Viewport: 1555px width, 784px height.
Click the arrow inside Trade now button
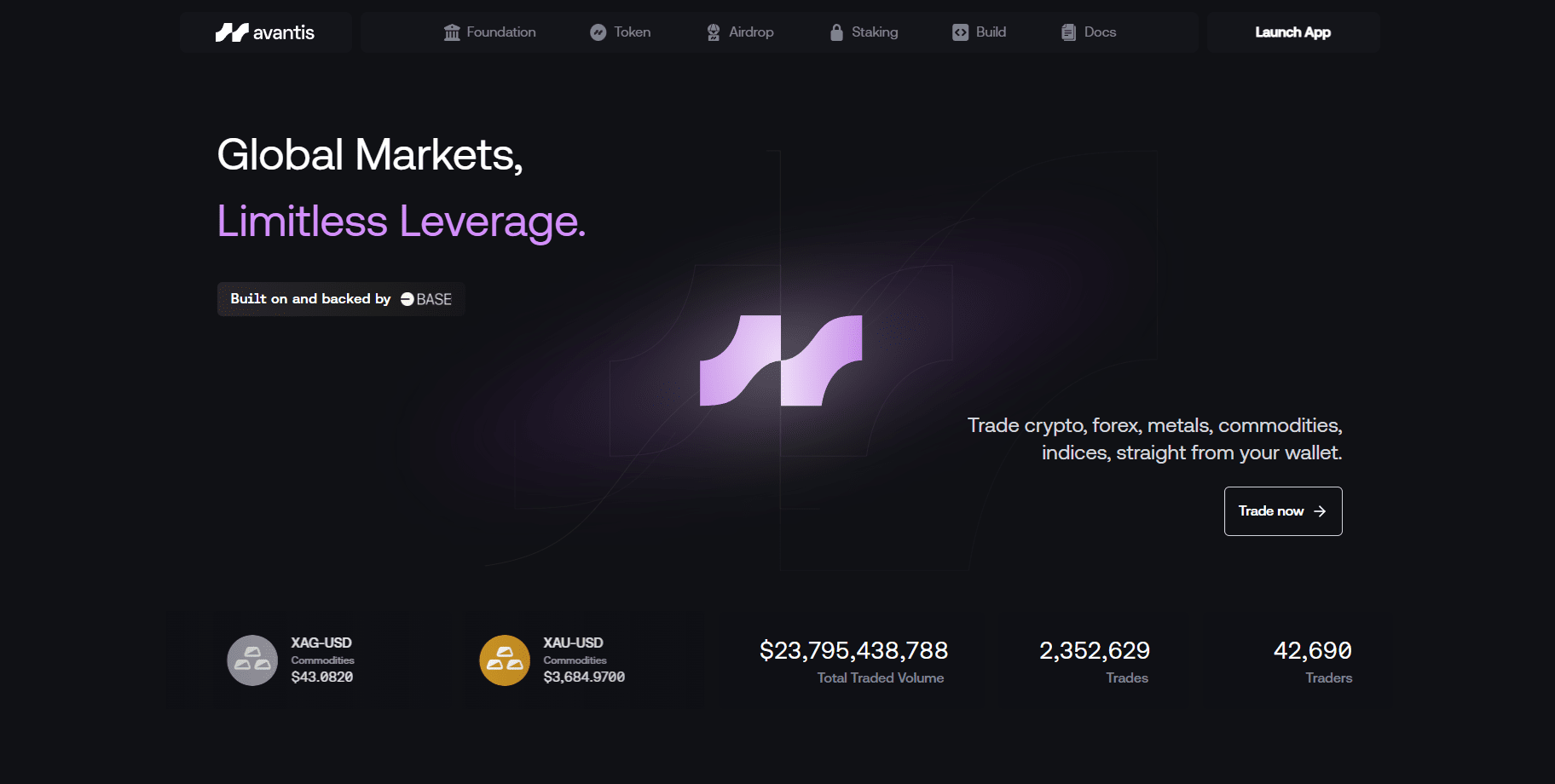point(1320,511)
